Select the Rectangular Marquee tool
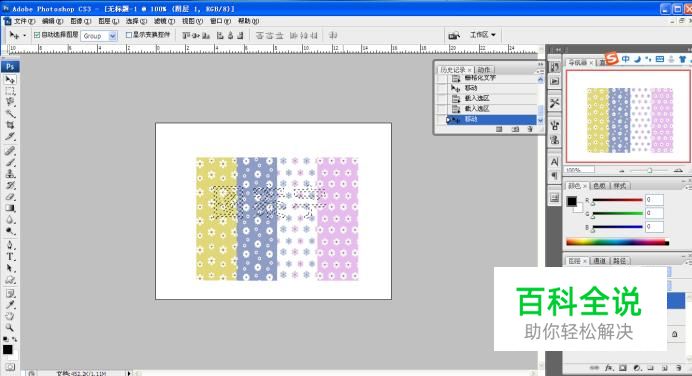 10,91
